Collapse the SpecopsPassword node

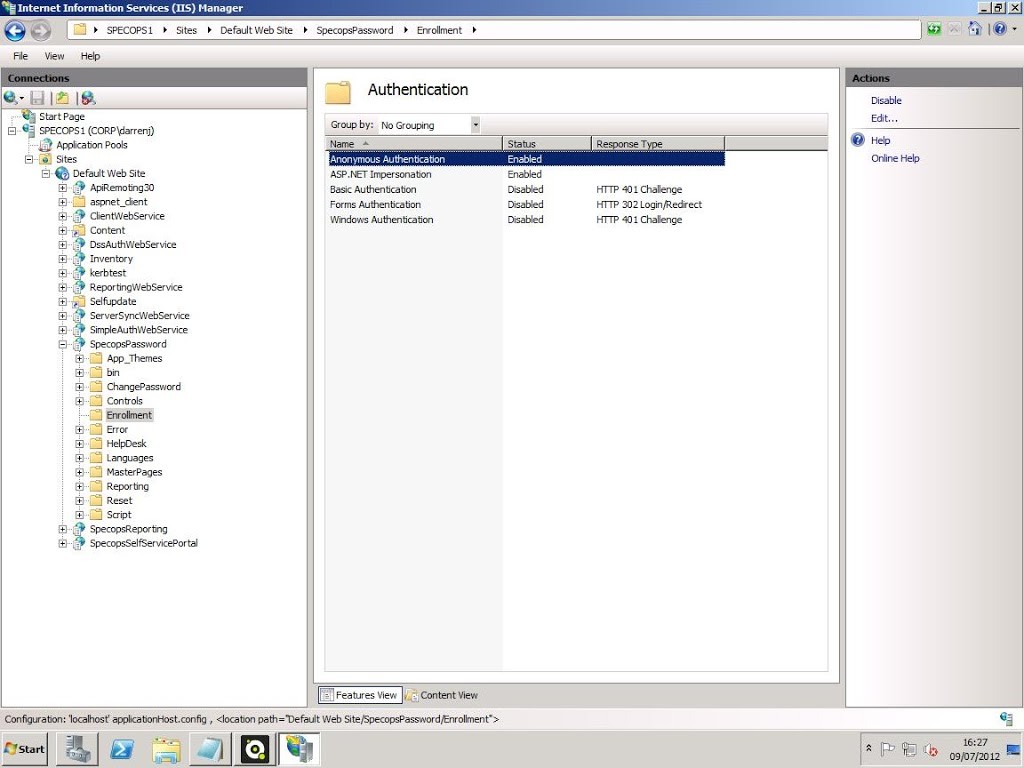(63, 344)
